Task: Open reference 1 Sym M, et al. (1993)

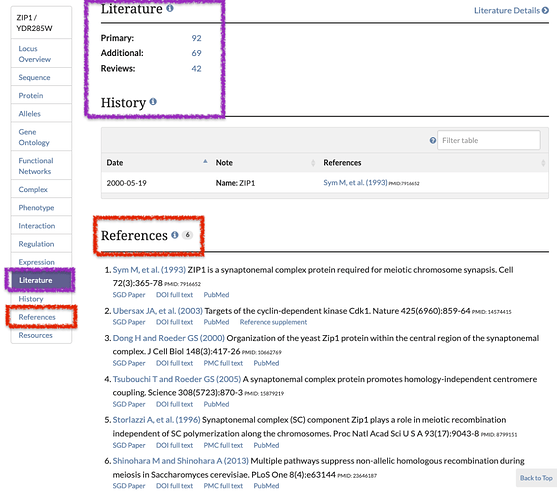Action: [149, 270]
